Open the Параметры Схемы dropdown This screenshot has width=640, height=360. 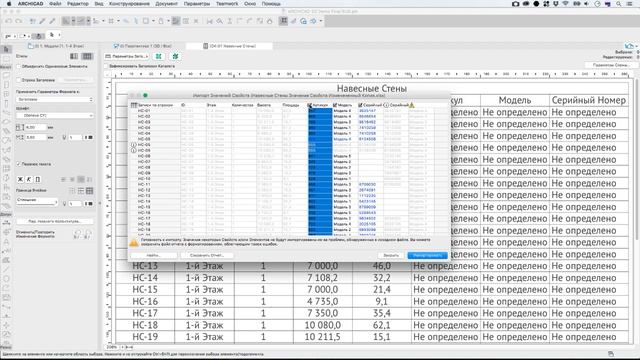[126, 56]
